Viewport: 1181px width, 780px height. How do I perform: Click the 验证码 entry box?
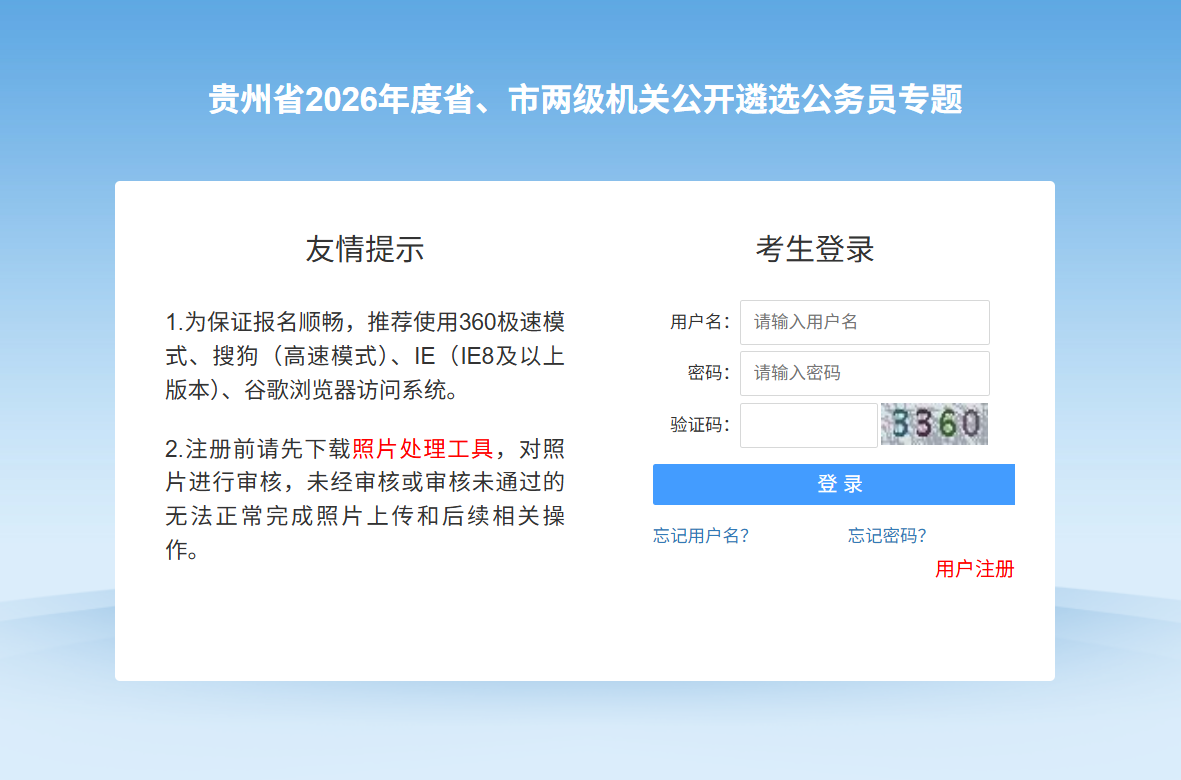coord(808,425)
